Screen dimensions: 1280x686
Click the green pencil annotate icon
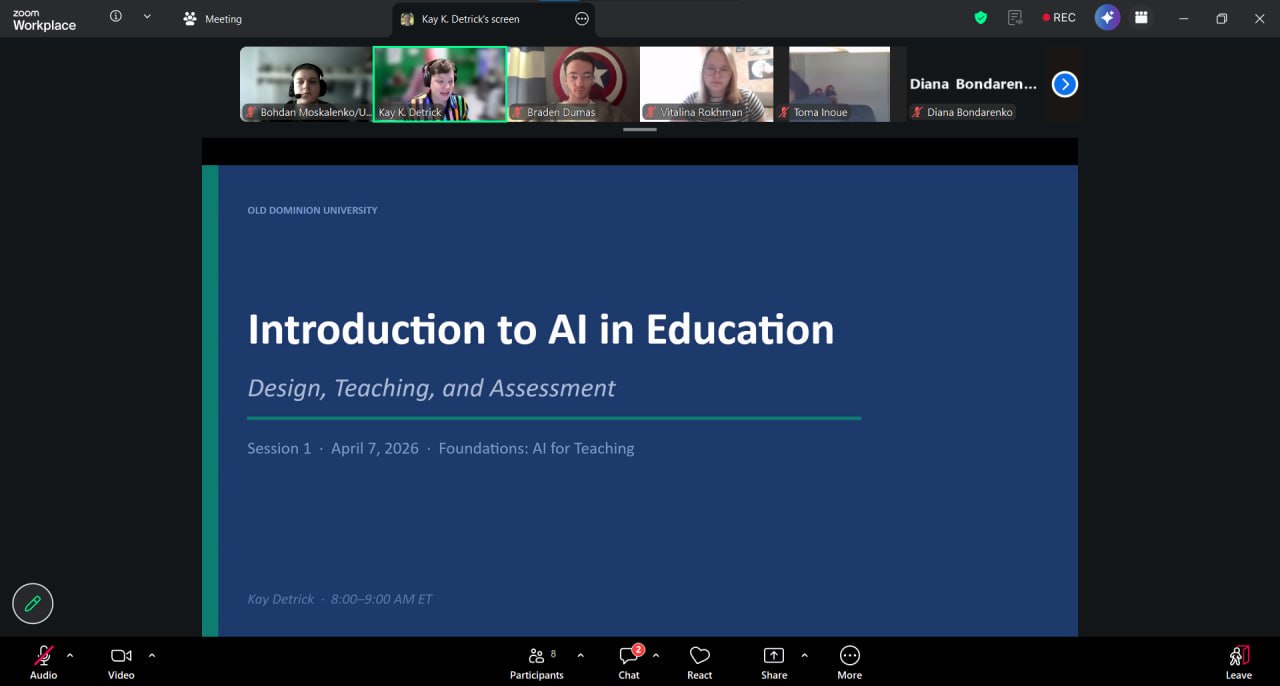pos(33,603)
